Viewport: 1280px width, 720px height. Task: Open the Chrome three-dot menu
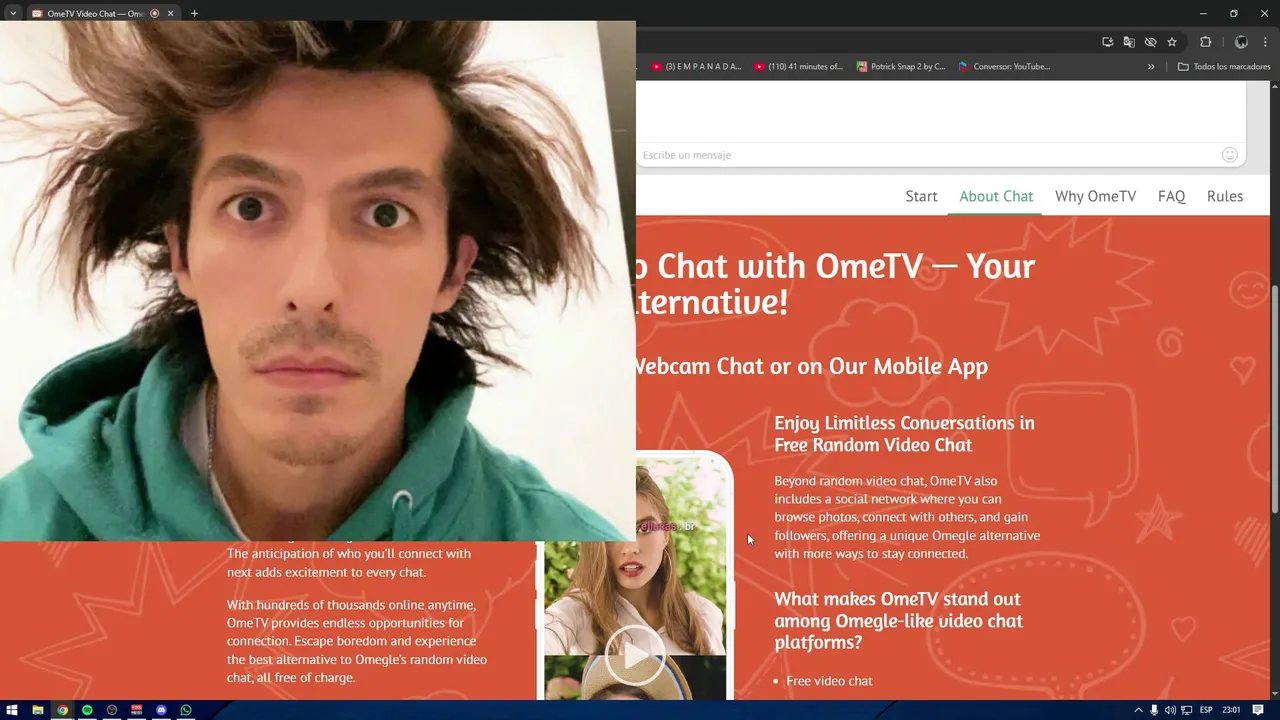pyautogui.click(x=1265, y=42)
